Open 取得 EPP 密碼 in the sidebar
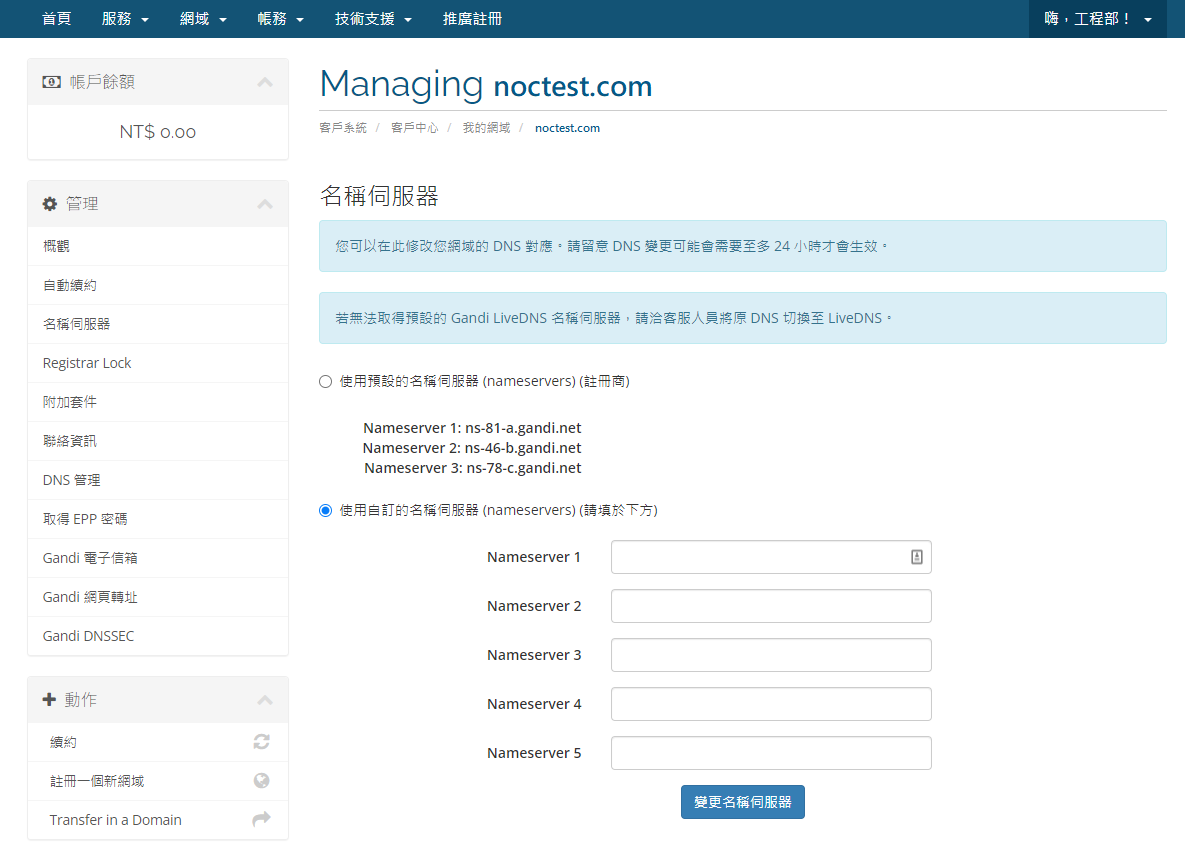The image size is (1185, 847). [x=158, y=519]
